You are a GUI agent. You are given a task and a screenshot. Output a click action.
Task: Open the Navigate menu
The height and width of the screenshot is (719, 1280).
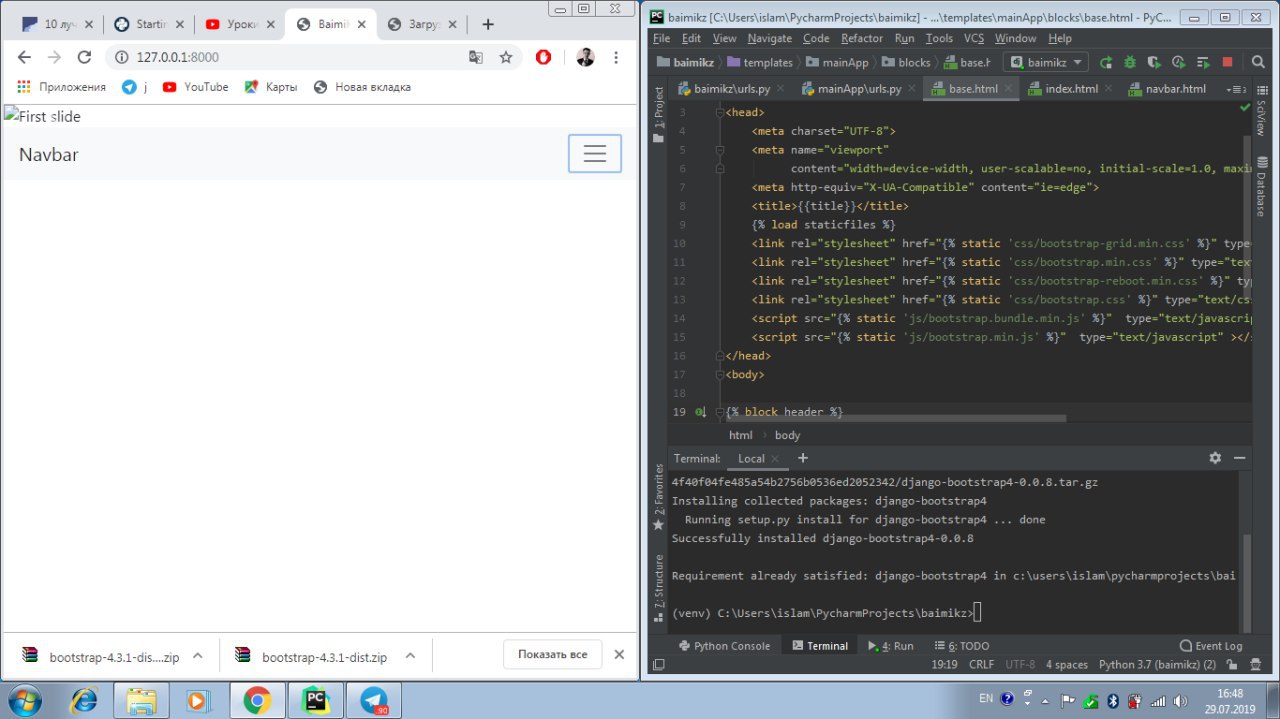coord(769,38)
